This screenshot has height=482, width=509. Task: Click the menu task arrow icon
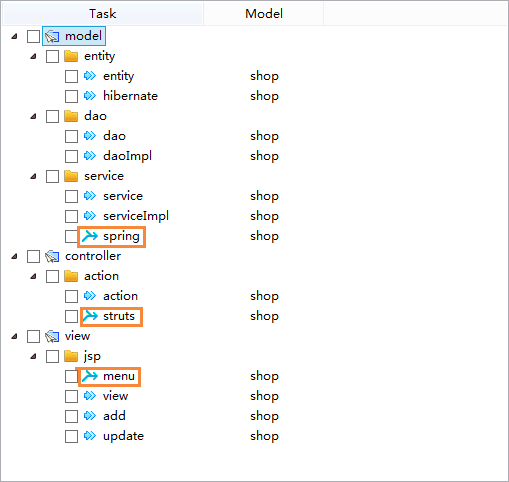pyautogui.click(x=90, y=376)
